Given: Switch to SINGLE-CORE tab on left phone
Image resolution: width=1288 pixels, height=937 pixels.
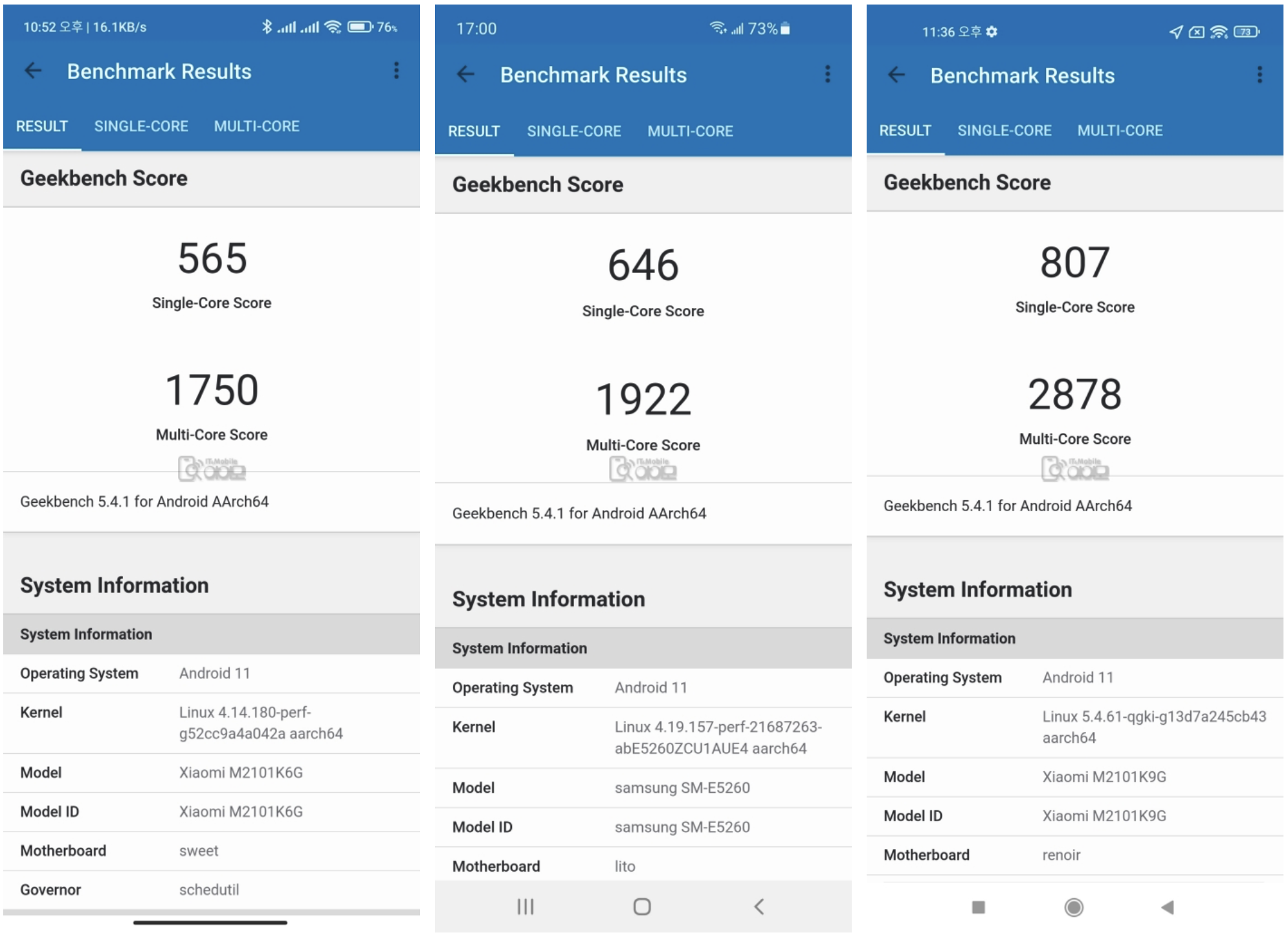Looking at the screenshot, I should pos(141,126).
